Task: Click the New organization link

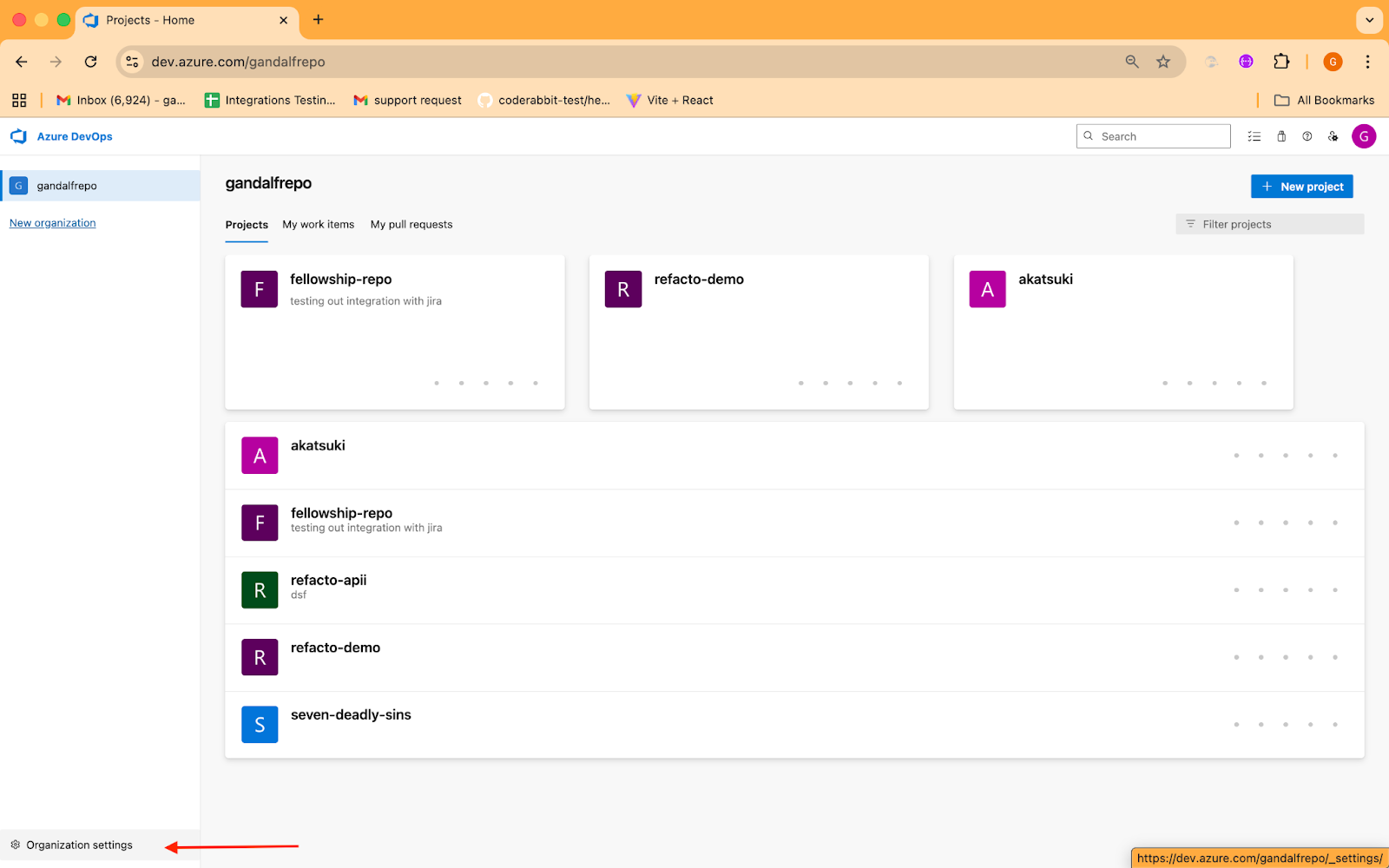Action: click(x=53, y=223)
